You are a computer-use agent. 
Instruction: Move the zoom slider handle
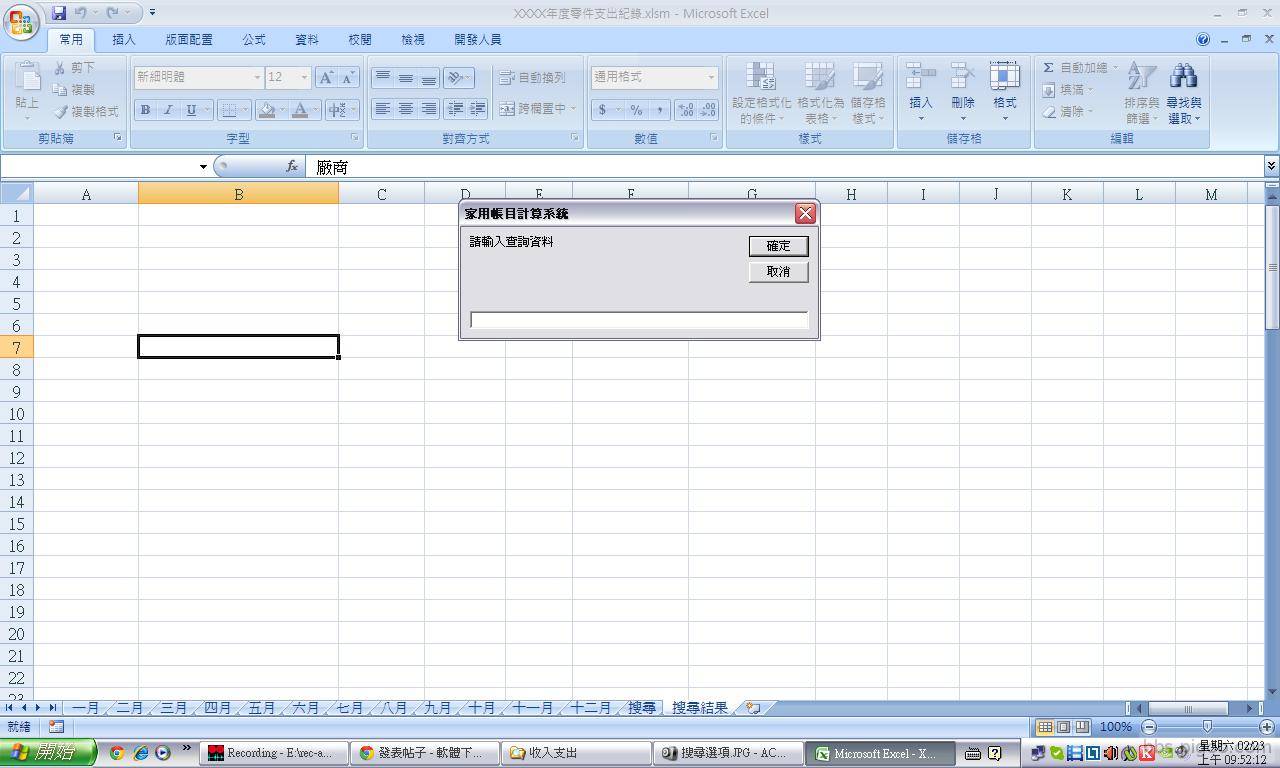pyautogui.click(x=1207, y=727)
